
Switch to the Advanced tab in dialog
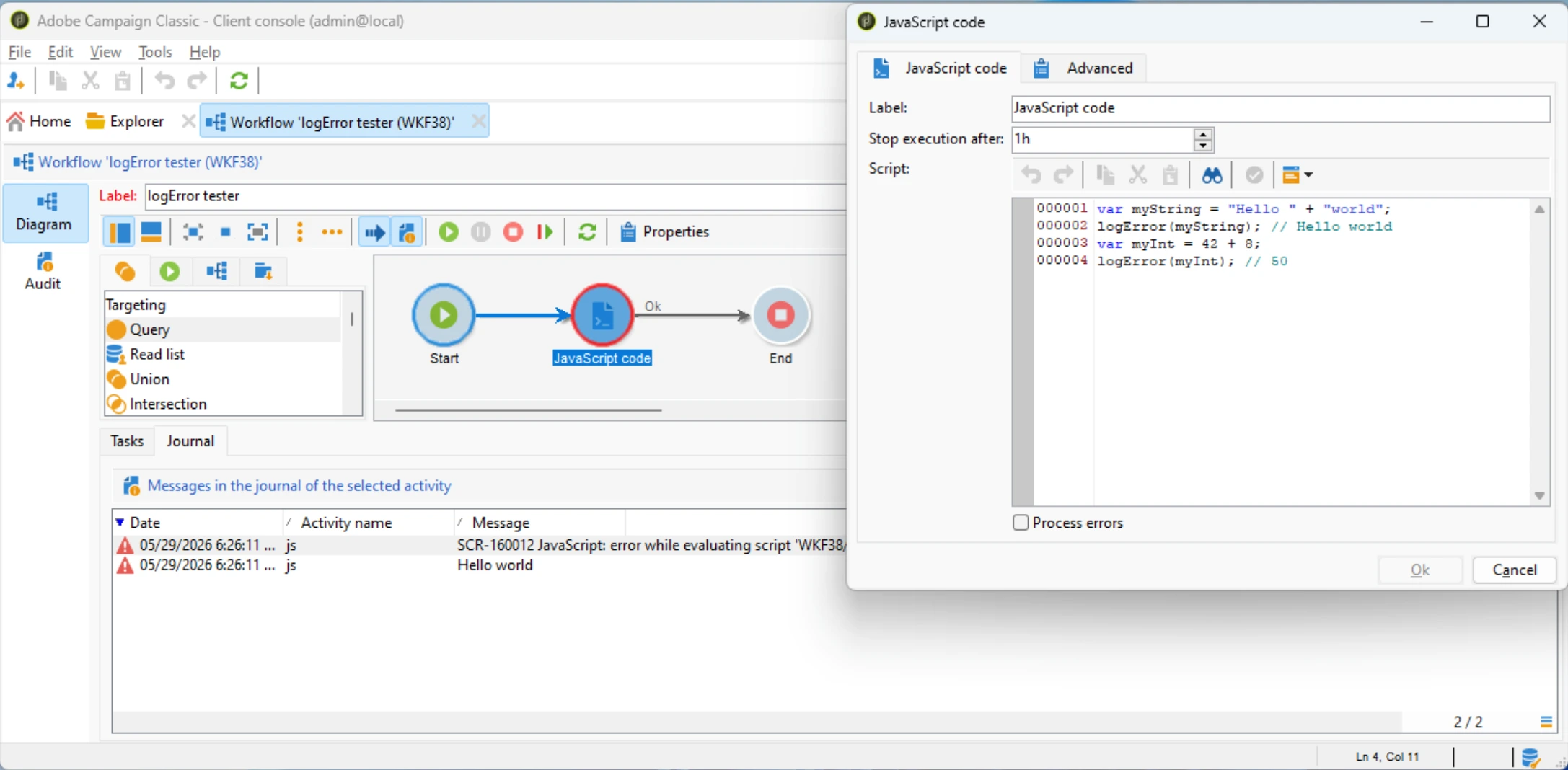point(1083,68)
